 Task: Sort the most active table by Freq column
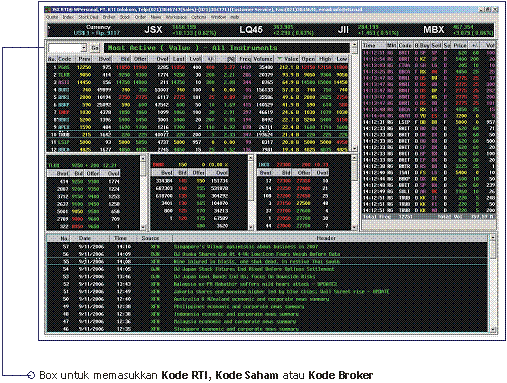(x=245, y=59)
